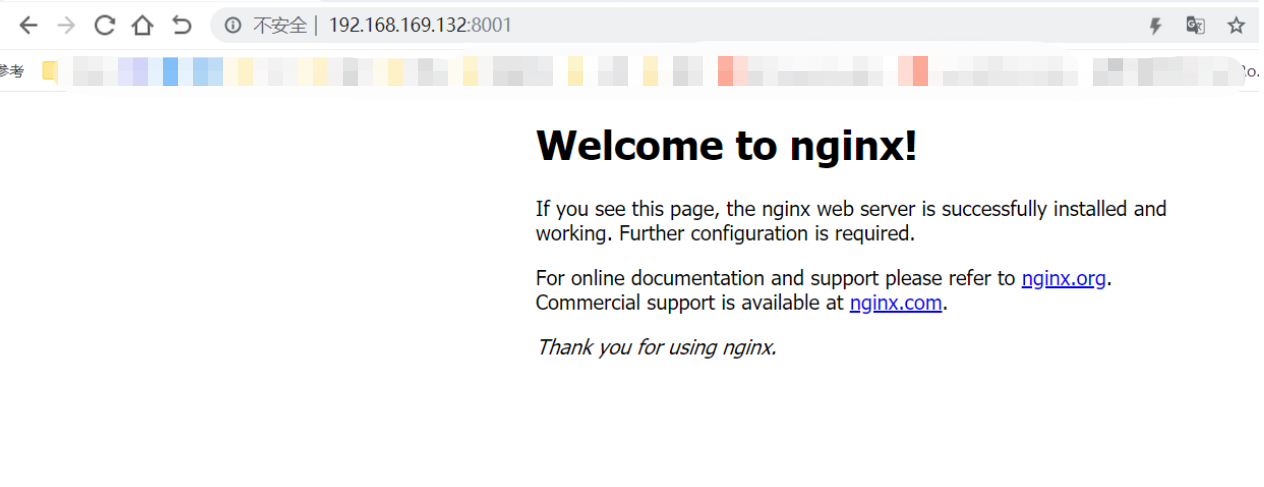
Task: Open the nginx.com link
Action: point(896,302)
